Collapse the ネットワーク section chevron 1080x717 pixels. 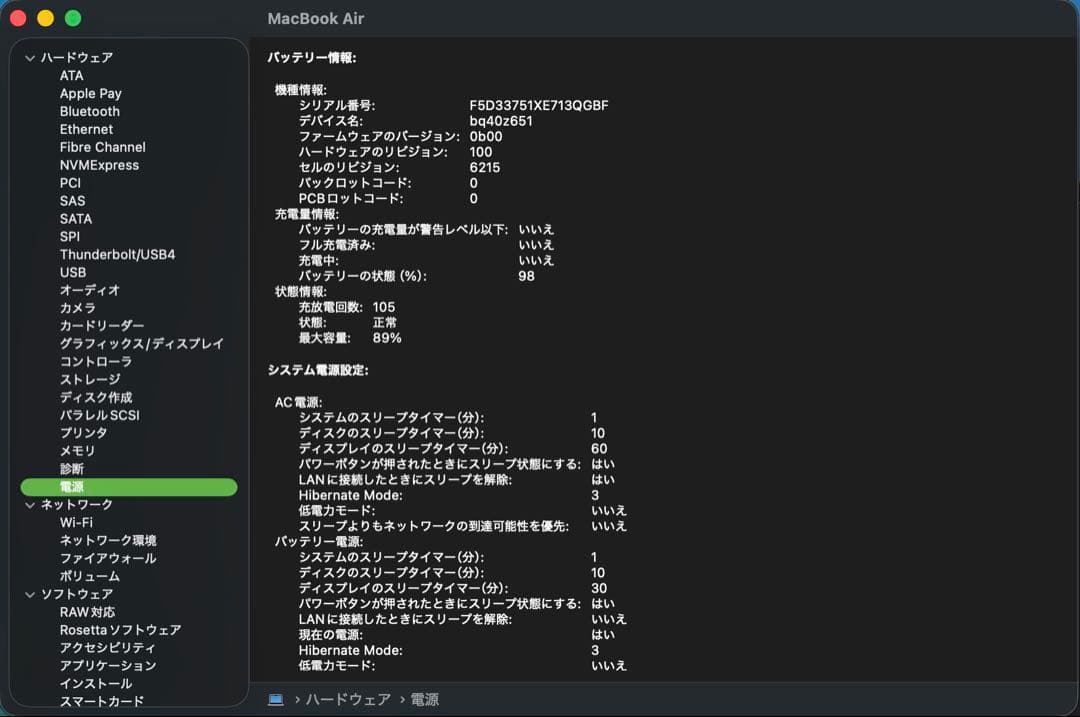[x=30, y=505]
